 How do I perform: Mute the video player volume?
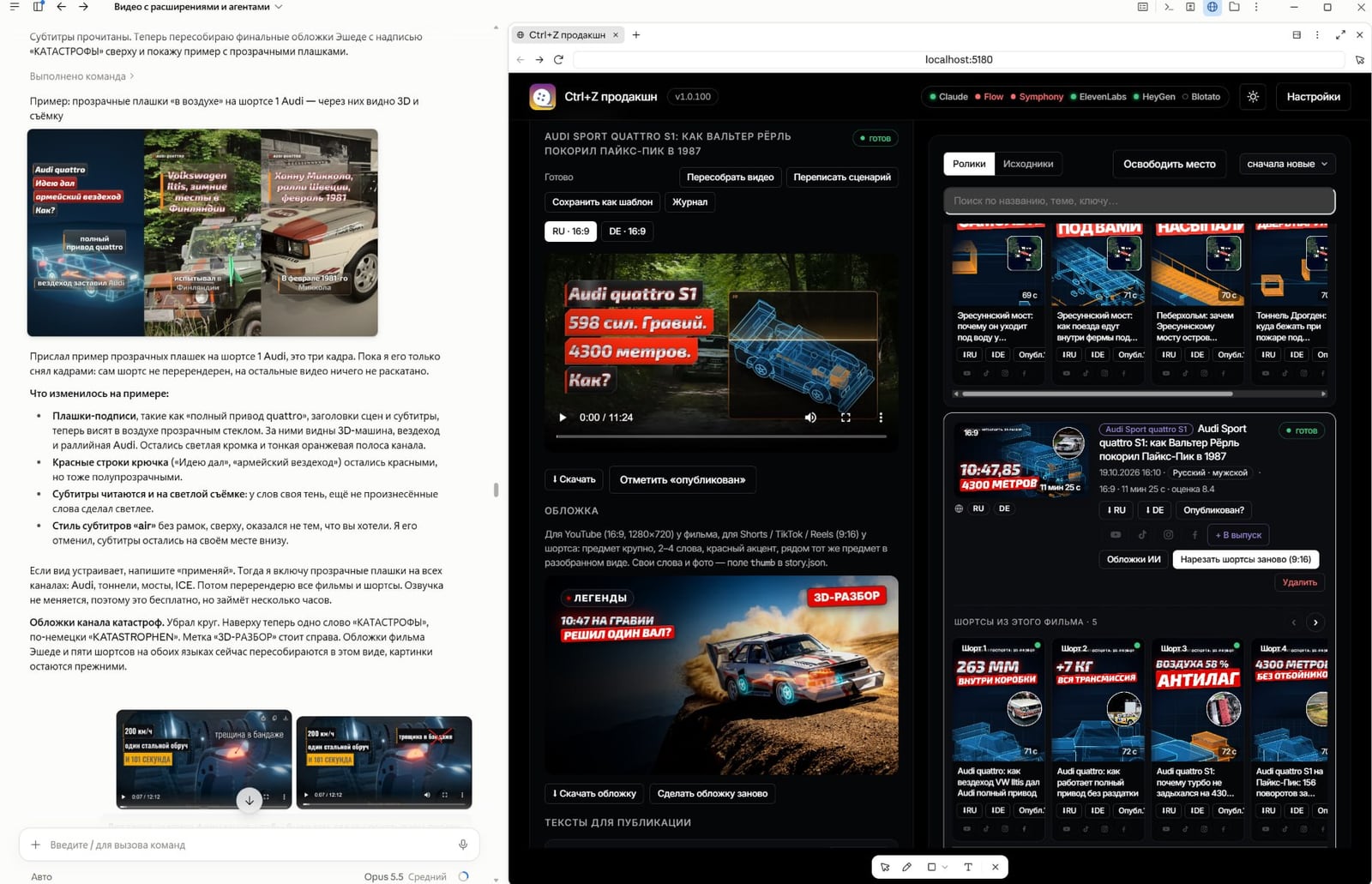click(x=810, y=418)
